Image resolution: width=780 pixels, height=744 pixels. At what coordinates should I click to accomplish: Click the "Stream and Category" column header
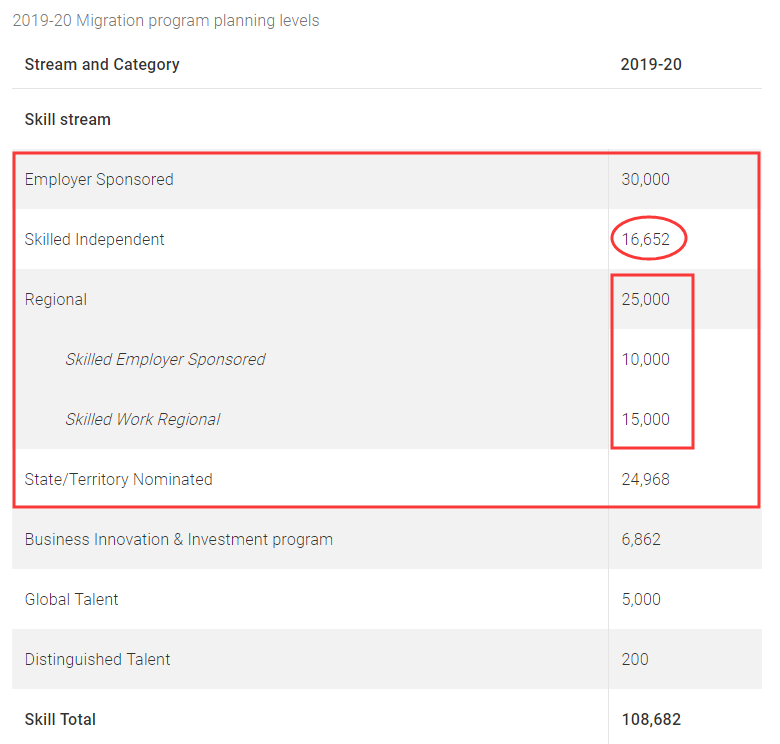102,64
